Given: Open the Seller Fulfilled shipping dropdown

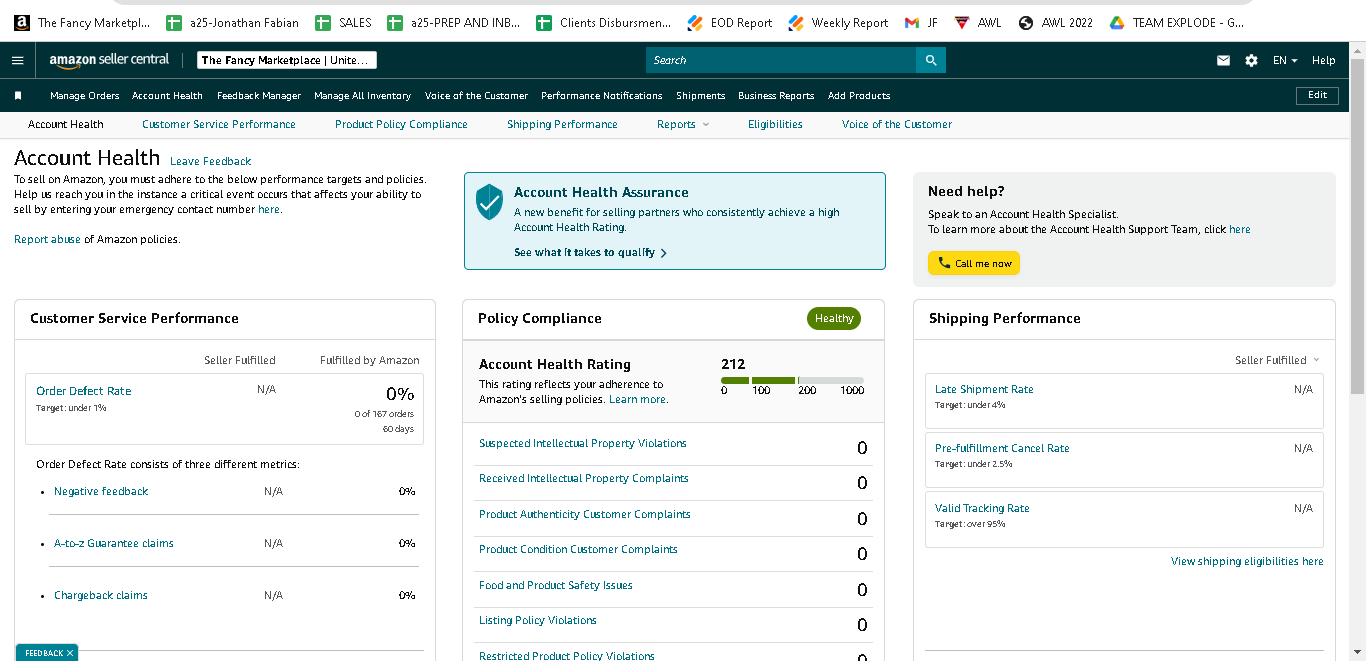Looking at the screenshot, I should pos(1277,360).
